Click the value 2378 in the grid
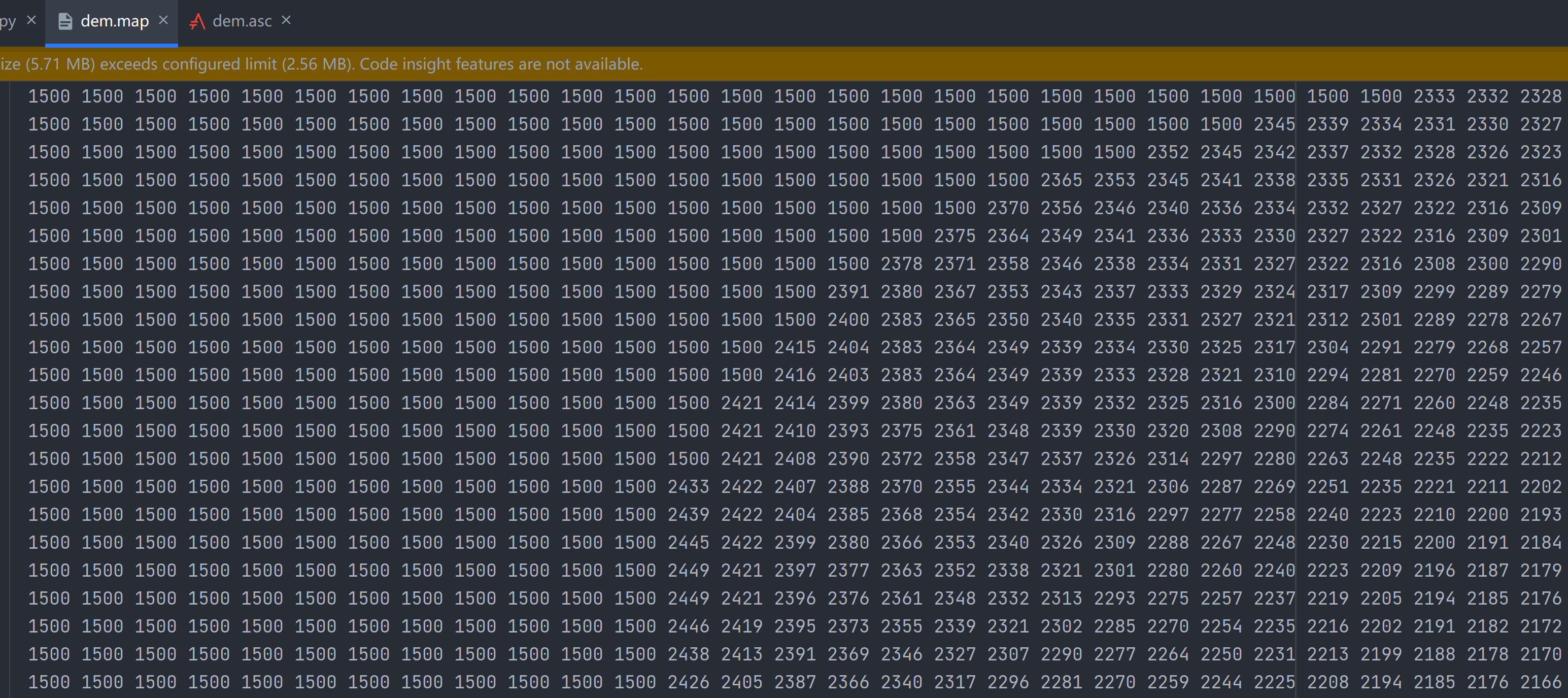 coord(901,264)
